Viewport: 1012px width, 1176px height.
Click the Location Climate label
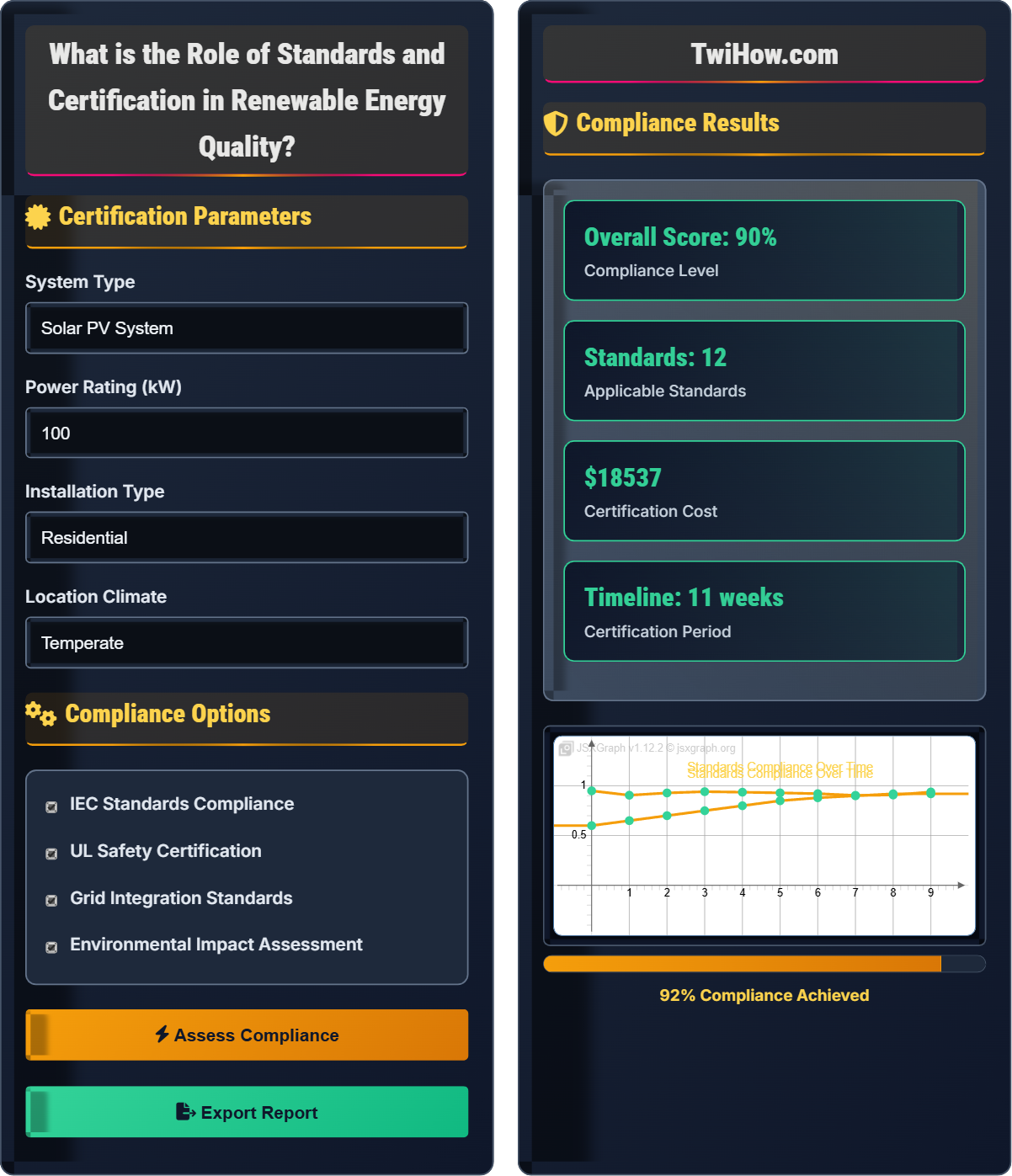(x=96, y=597)
